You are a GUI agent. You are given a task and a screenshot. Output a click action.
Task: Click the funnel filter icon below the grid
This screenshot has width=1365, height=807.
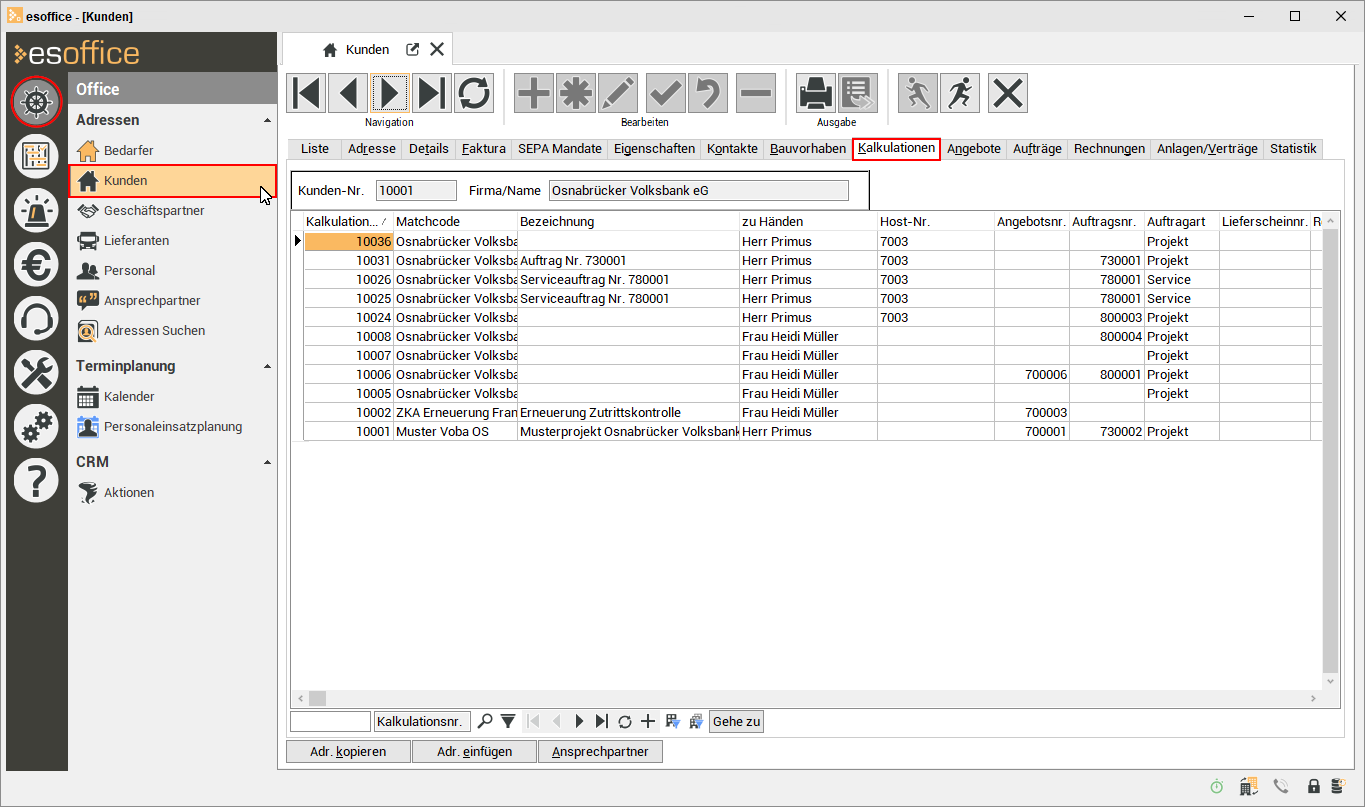pos(508,721)
